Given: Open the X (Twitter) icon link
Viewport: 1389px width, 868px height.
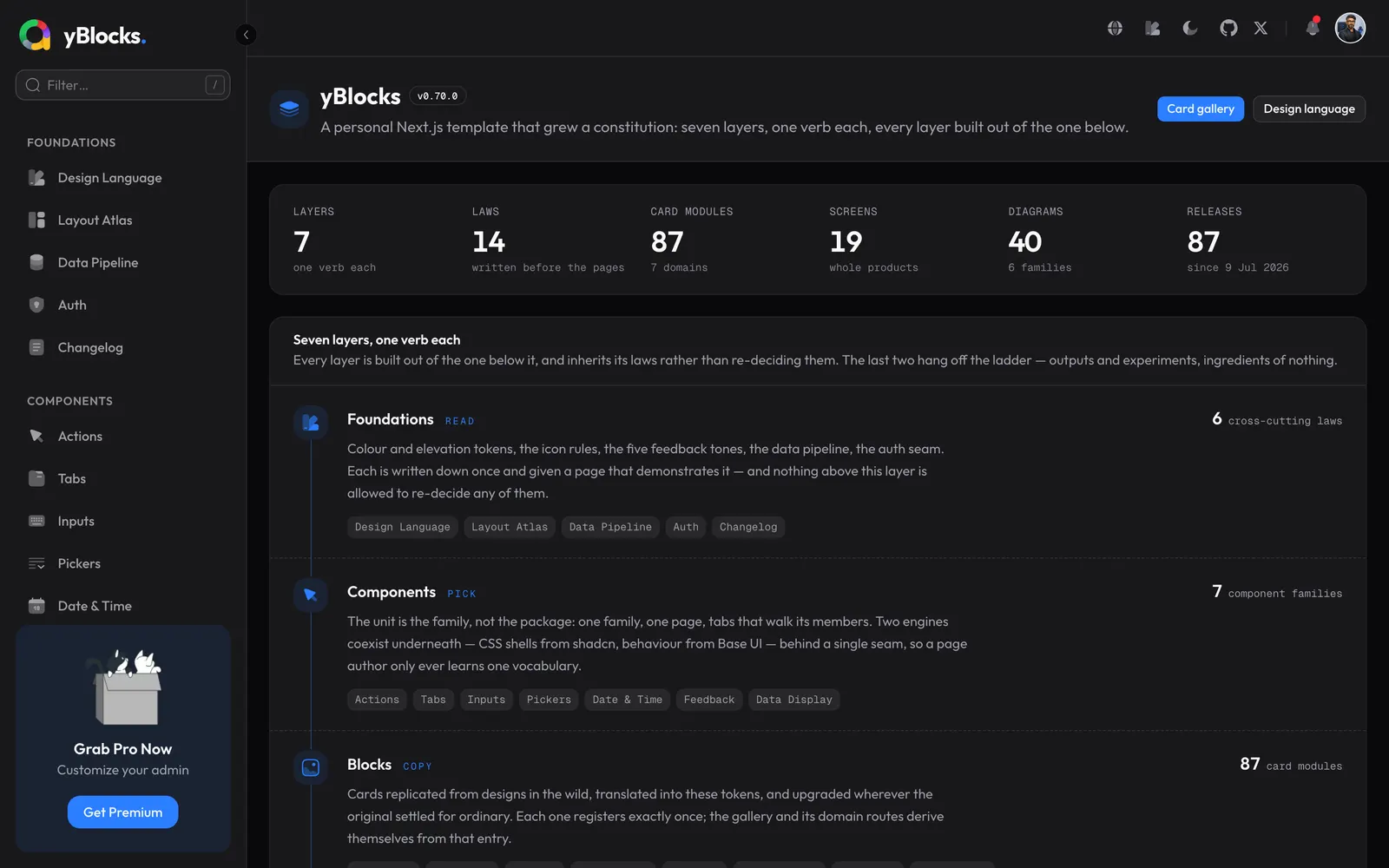Looking at the screenshot, I should [x=1261, y=29].
